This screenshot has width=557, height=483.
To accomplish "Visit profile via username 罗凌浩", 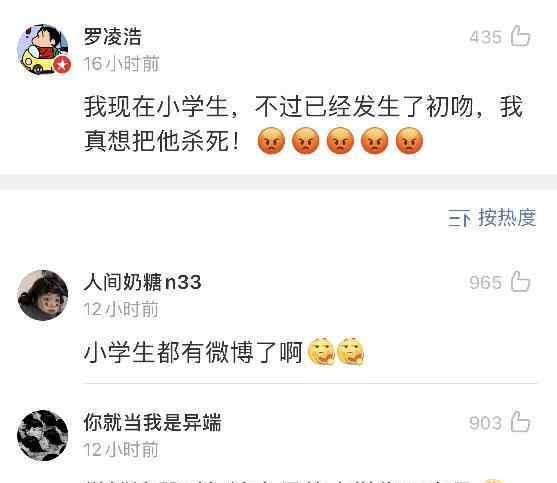I will coord(113,36).
